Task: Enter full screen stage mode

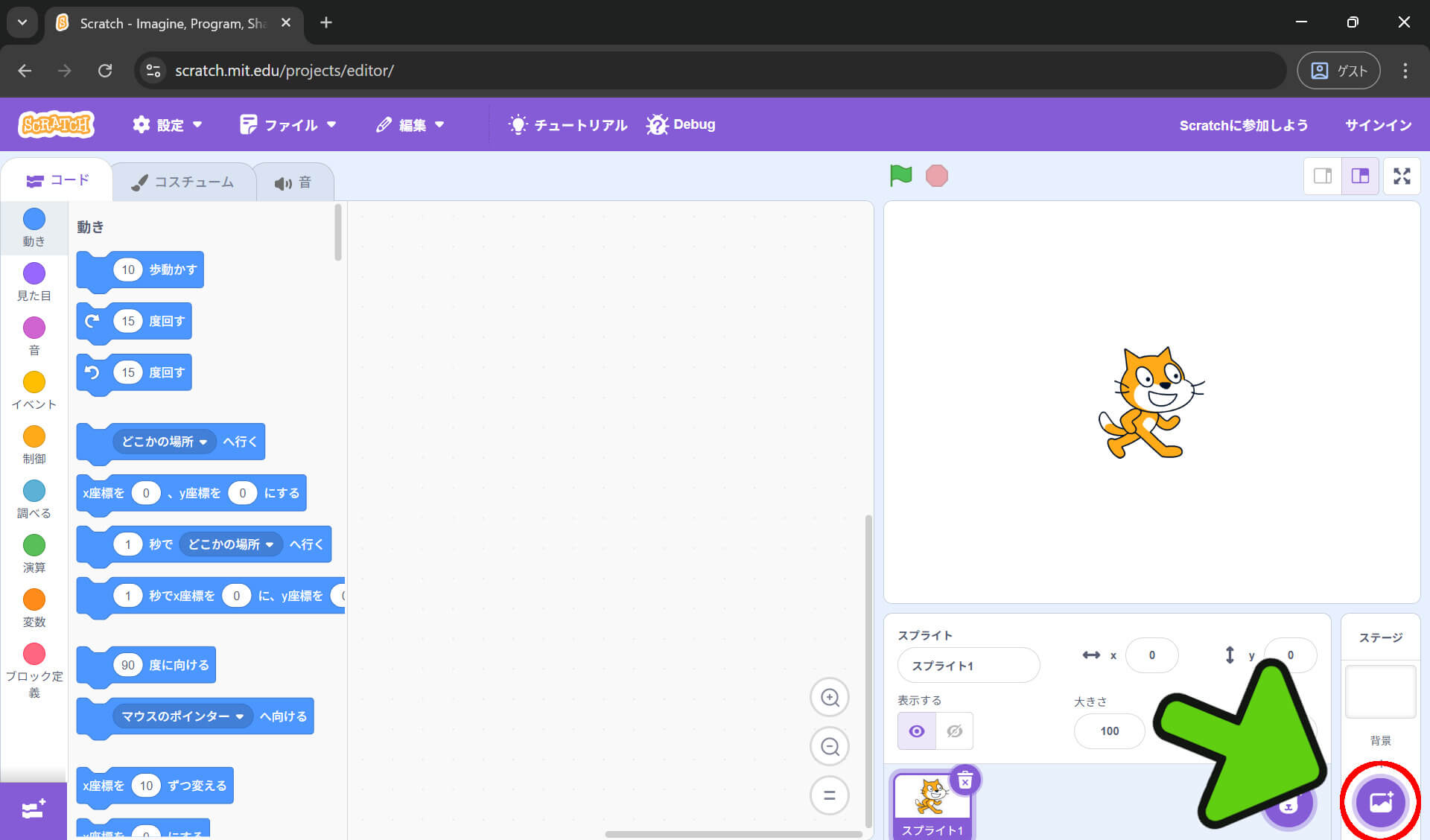Action: (x=1402, y=176)
